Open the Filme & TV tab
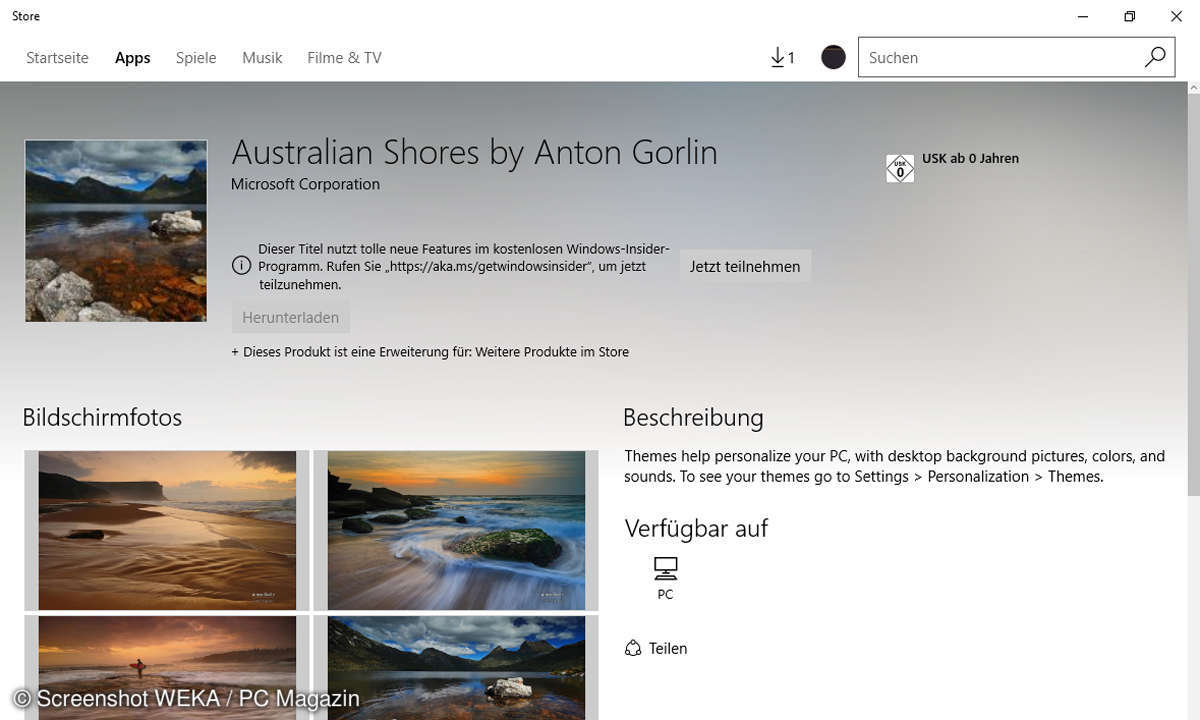Image resolution: width=1200 pixels, height=720 pixels. pos(344,58)
